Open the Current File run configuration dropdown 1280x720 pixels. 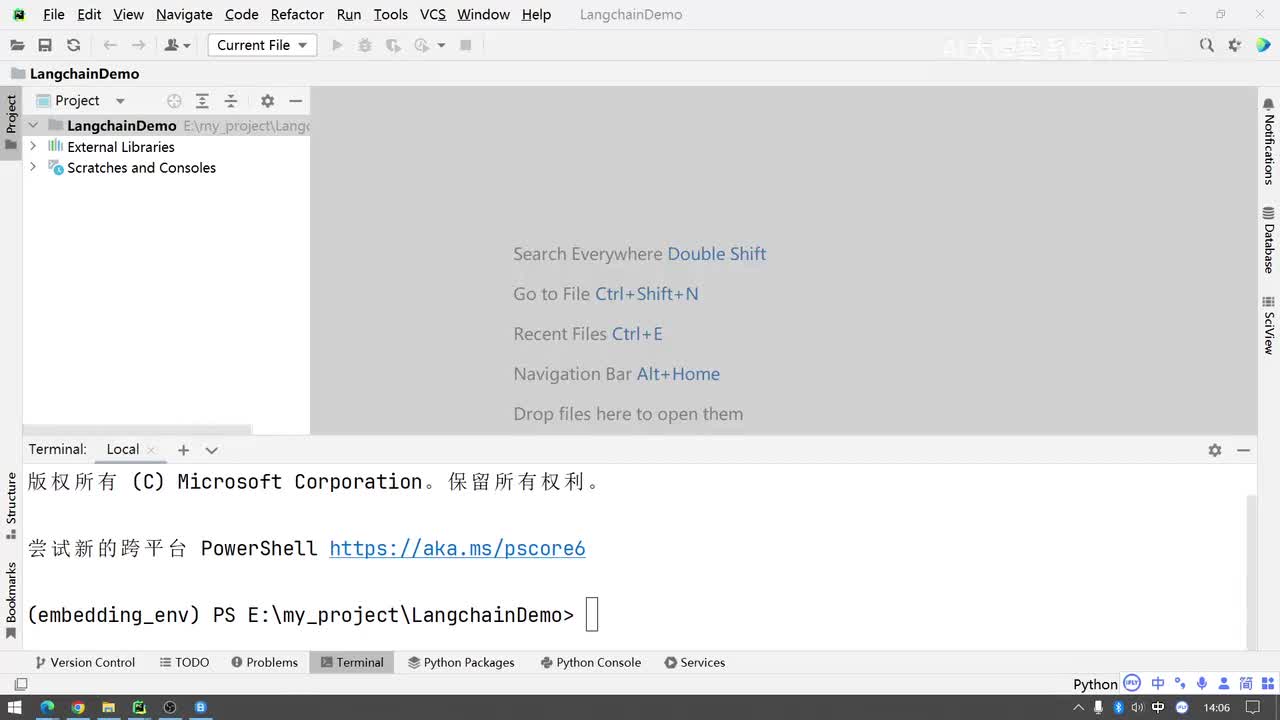coord(262,45)
